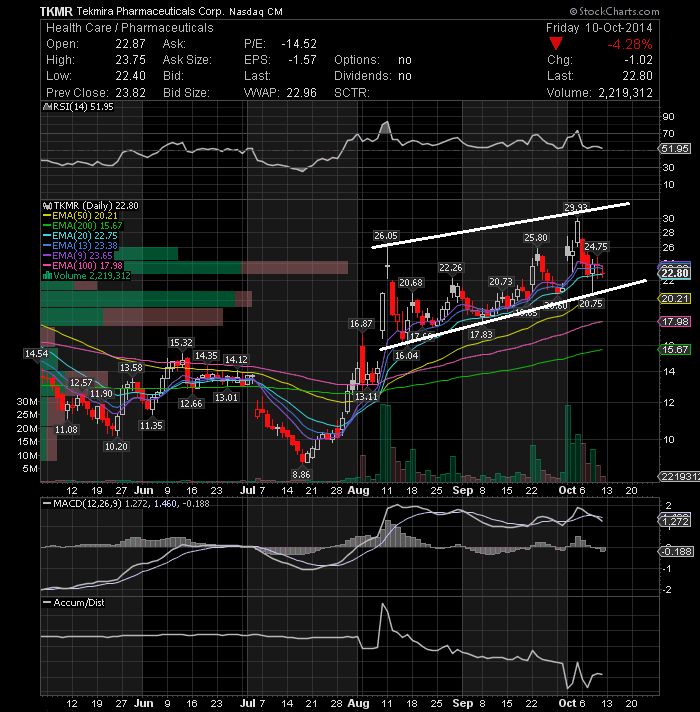Click the SCTR label
Screen dimensions: 700x712
[352, 93]
